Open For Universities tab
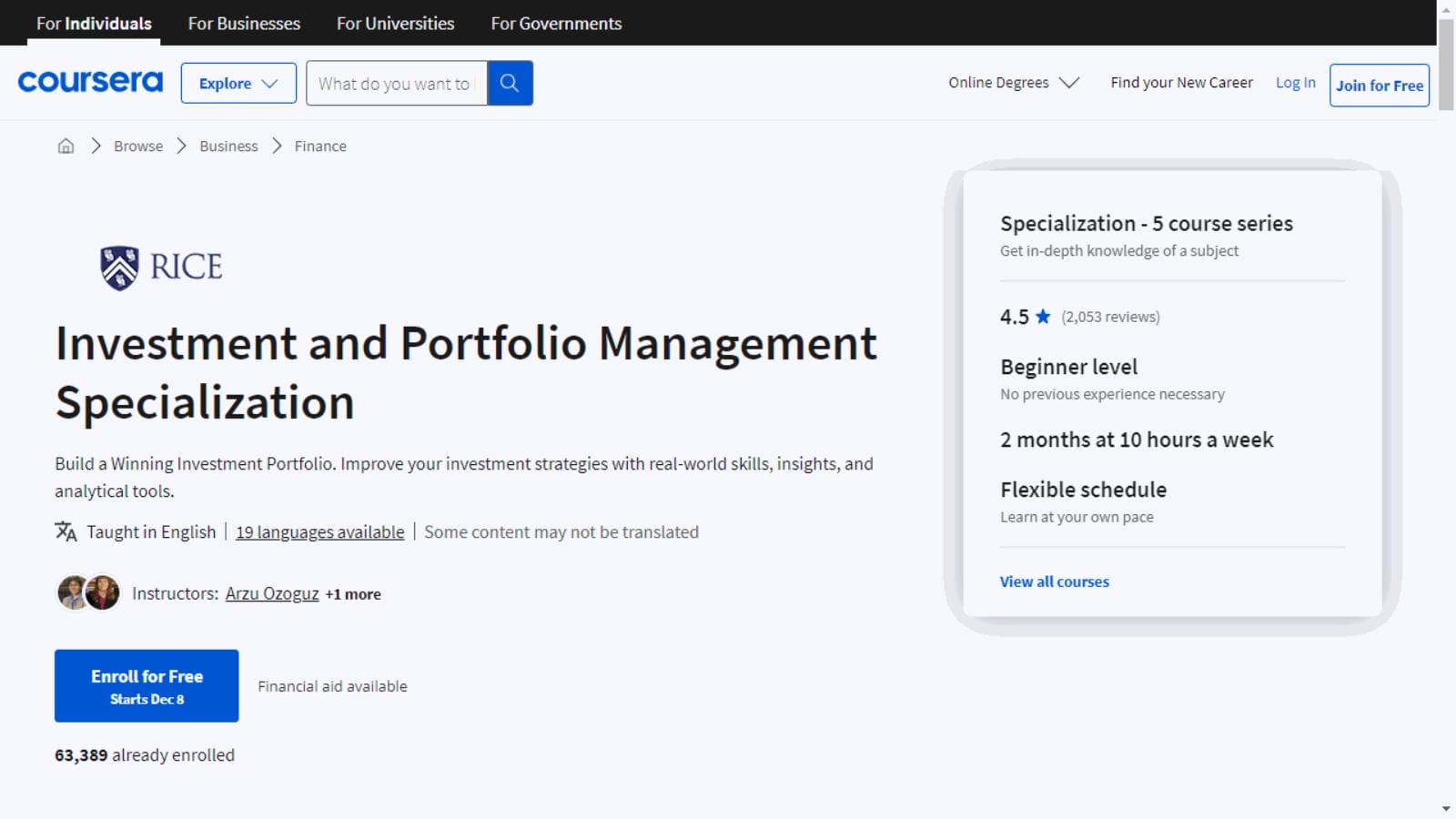 395,23
